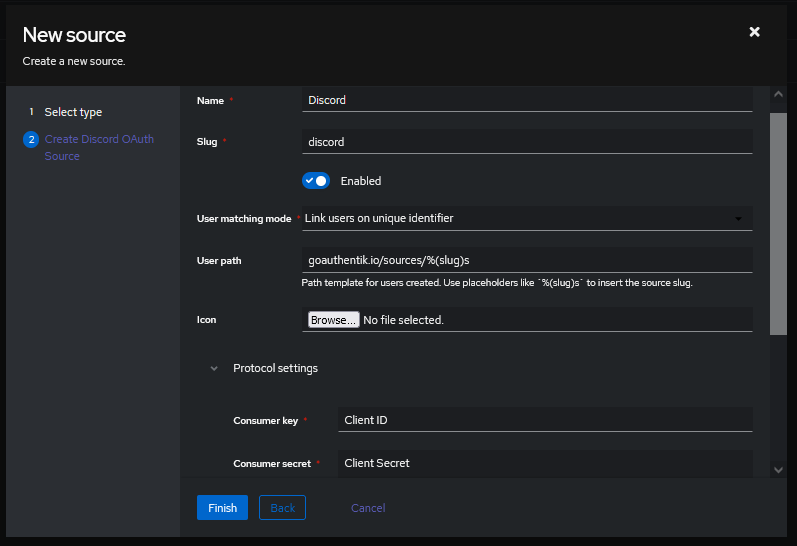Browse for an icon file

(333, 320)
